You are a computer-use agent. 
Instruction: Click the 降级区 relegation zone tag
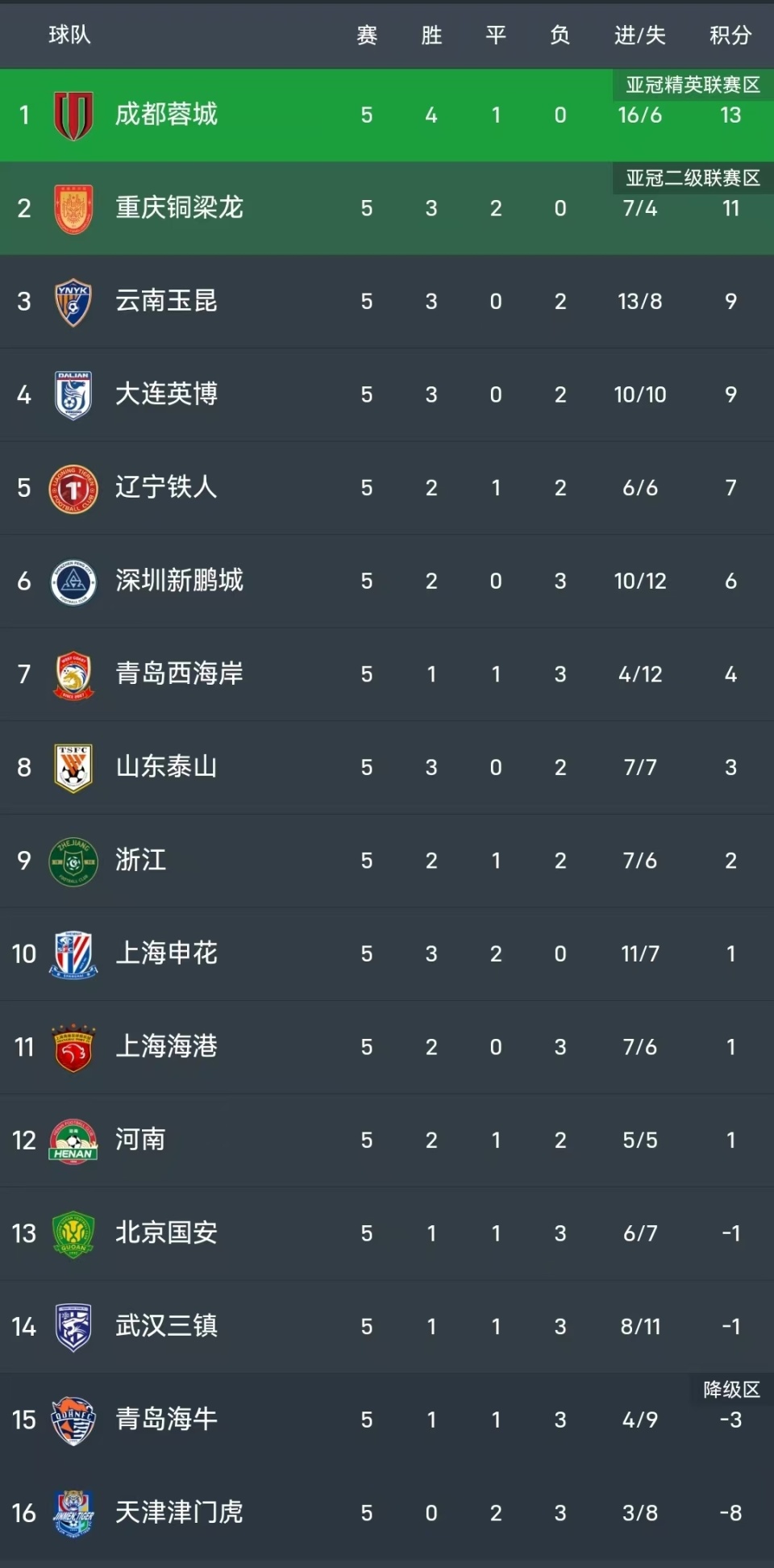pos(731,1389)
